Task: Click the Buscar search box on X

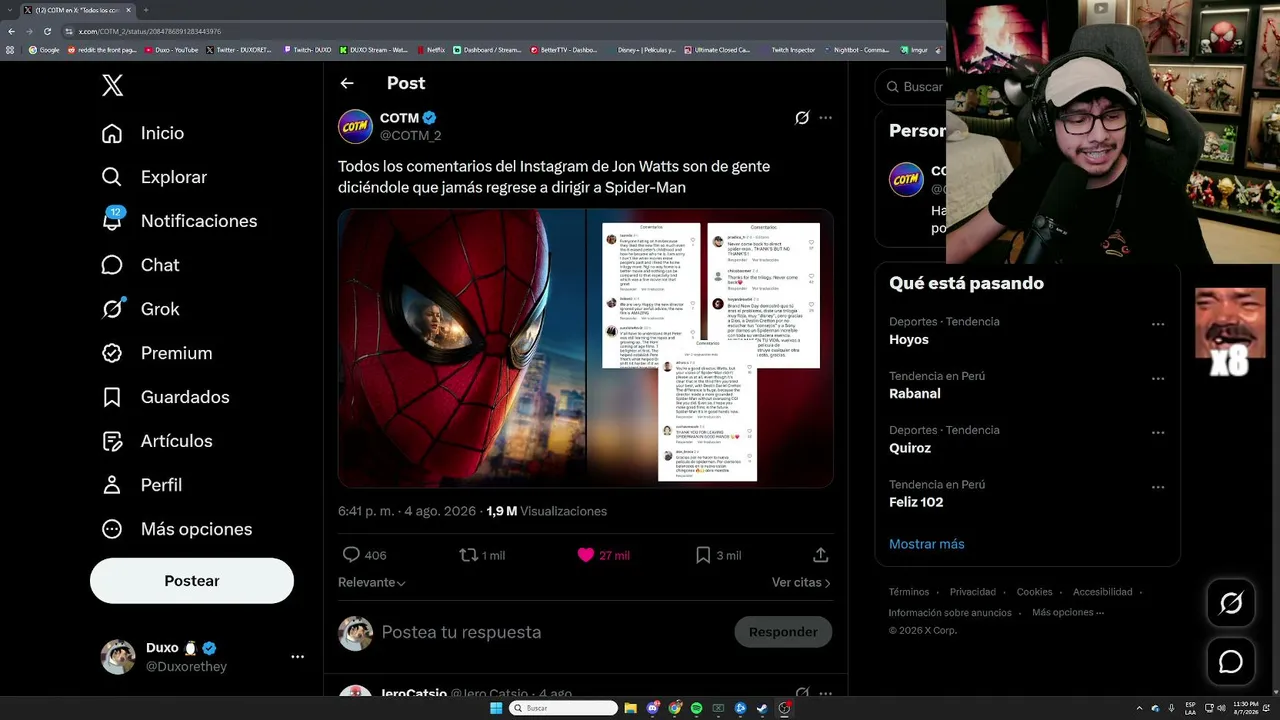Action: click(911, 87)
